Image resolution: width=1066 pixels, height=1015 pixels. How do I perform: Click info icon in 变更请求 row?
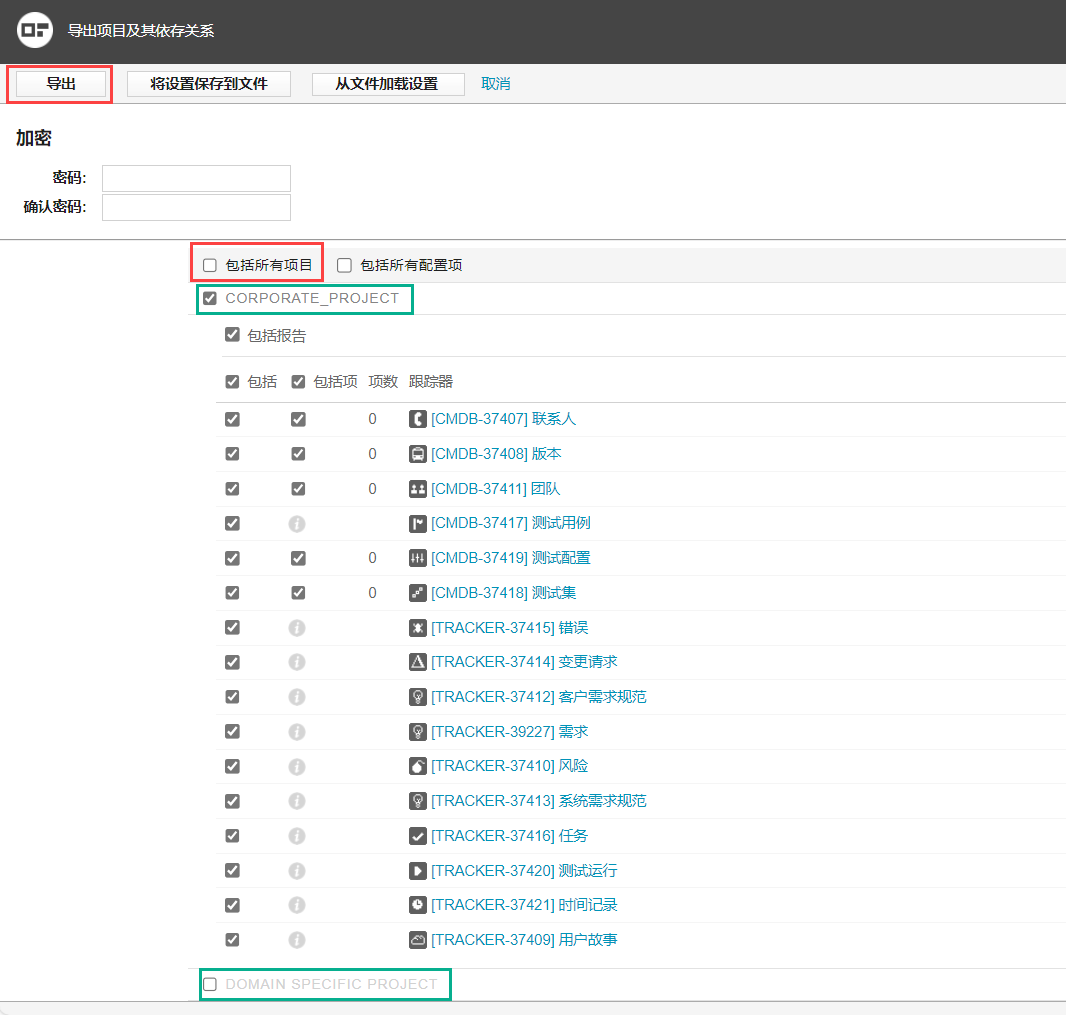[297, 661]
